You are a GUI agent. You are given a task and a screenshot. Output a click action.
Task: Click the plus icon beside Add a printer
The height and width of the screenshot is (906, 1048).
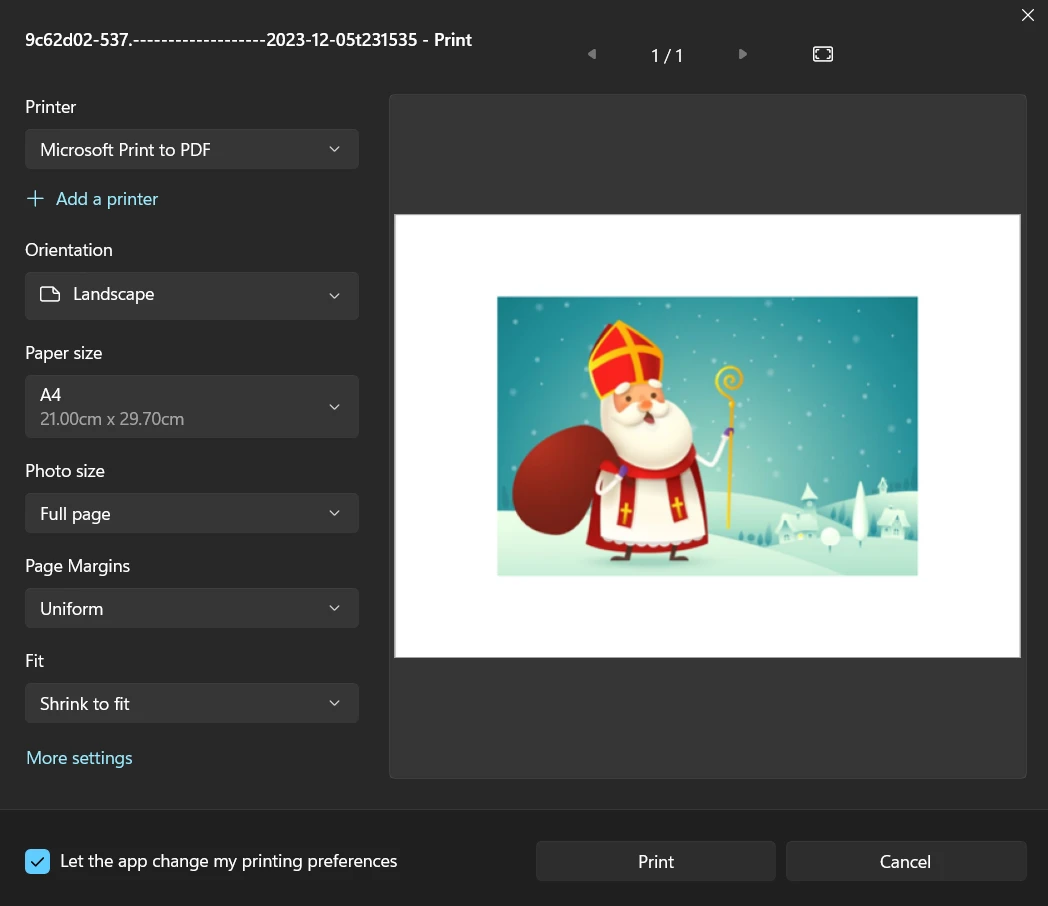[35, 199]
